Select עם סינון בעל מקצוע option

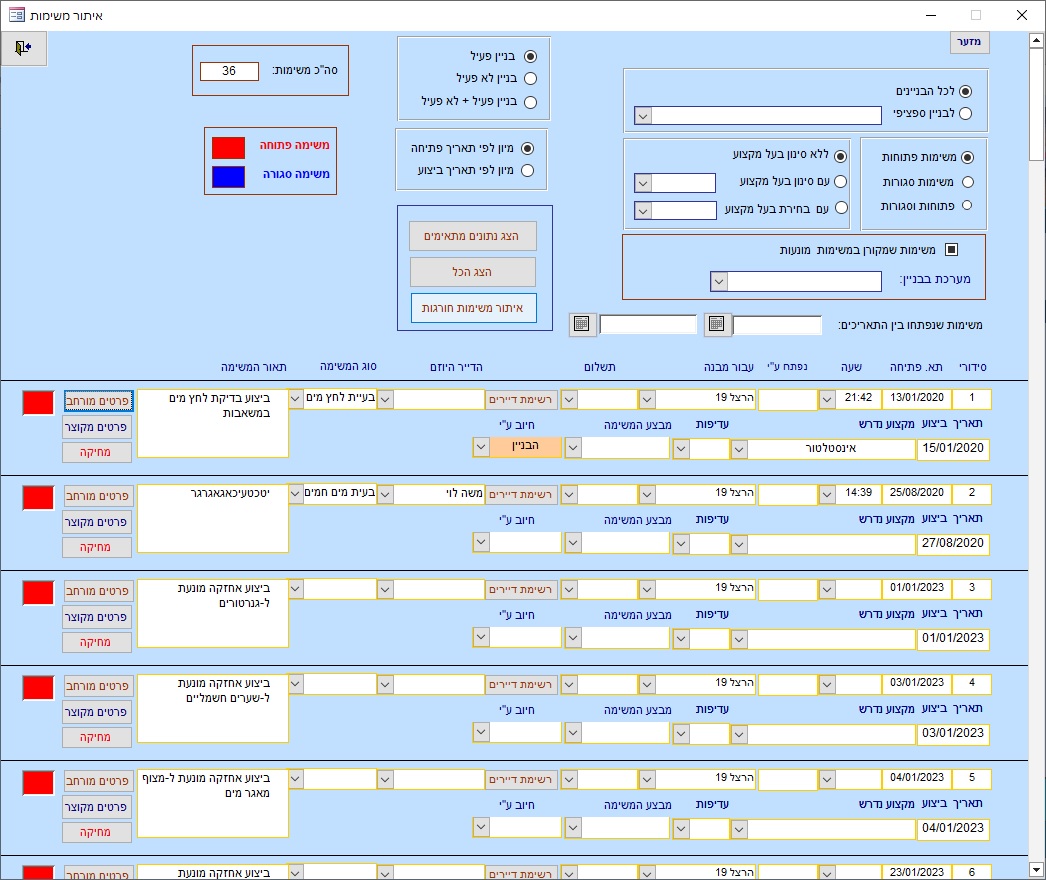click(841, 181)
